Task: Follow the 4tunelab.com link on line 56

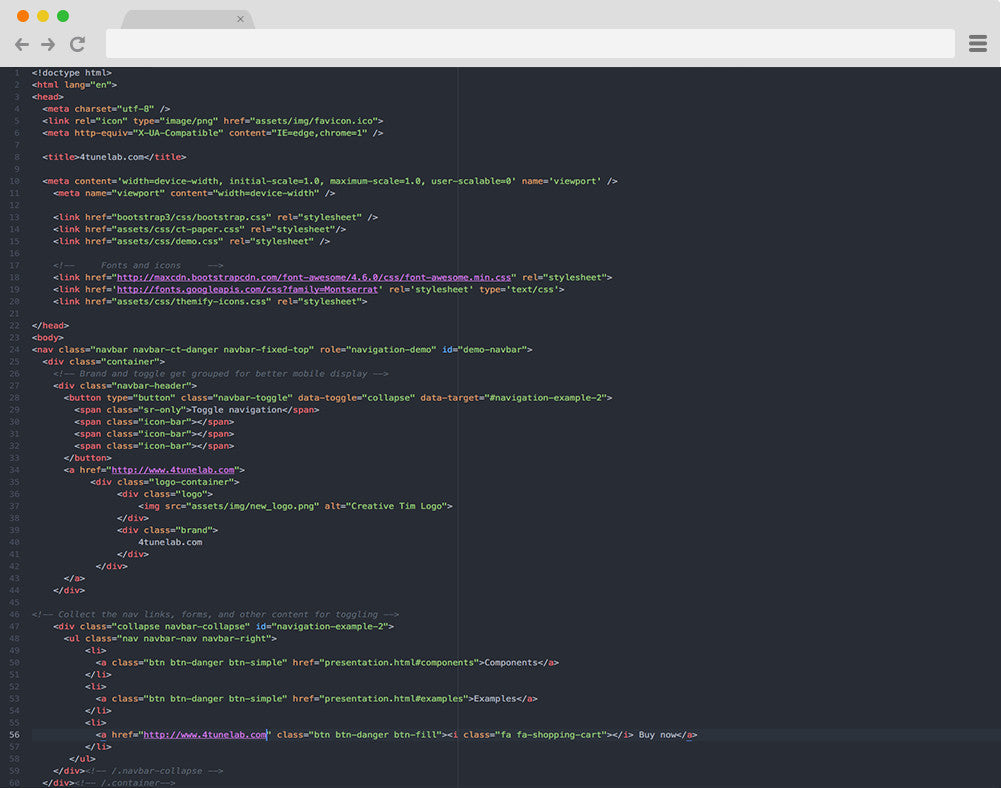Action: click(205, 735)
